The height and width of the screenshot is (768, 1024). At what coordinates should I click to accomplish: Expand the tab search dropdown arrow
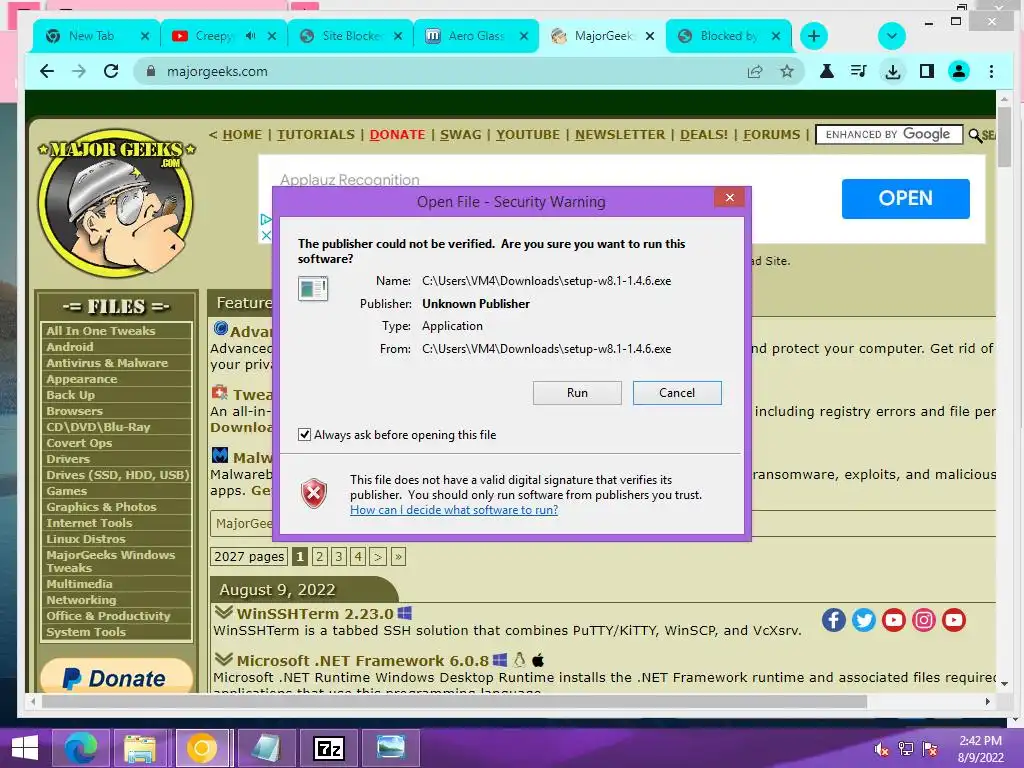(x=891, y=36)
